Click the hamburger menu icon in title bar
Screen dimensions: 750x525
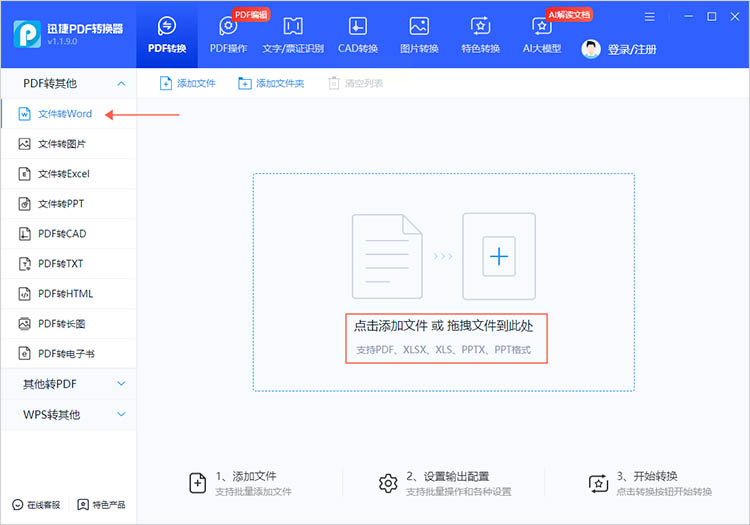point(650,17)
